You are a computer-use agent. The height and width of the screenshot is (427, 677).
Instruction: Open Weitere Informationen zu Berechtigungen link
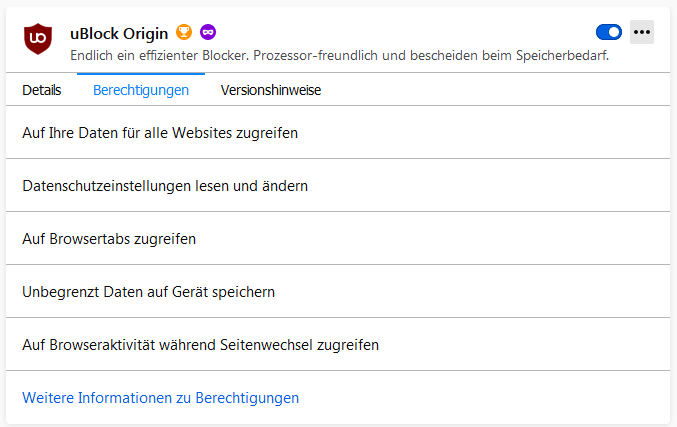[161, 398]
